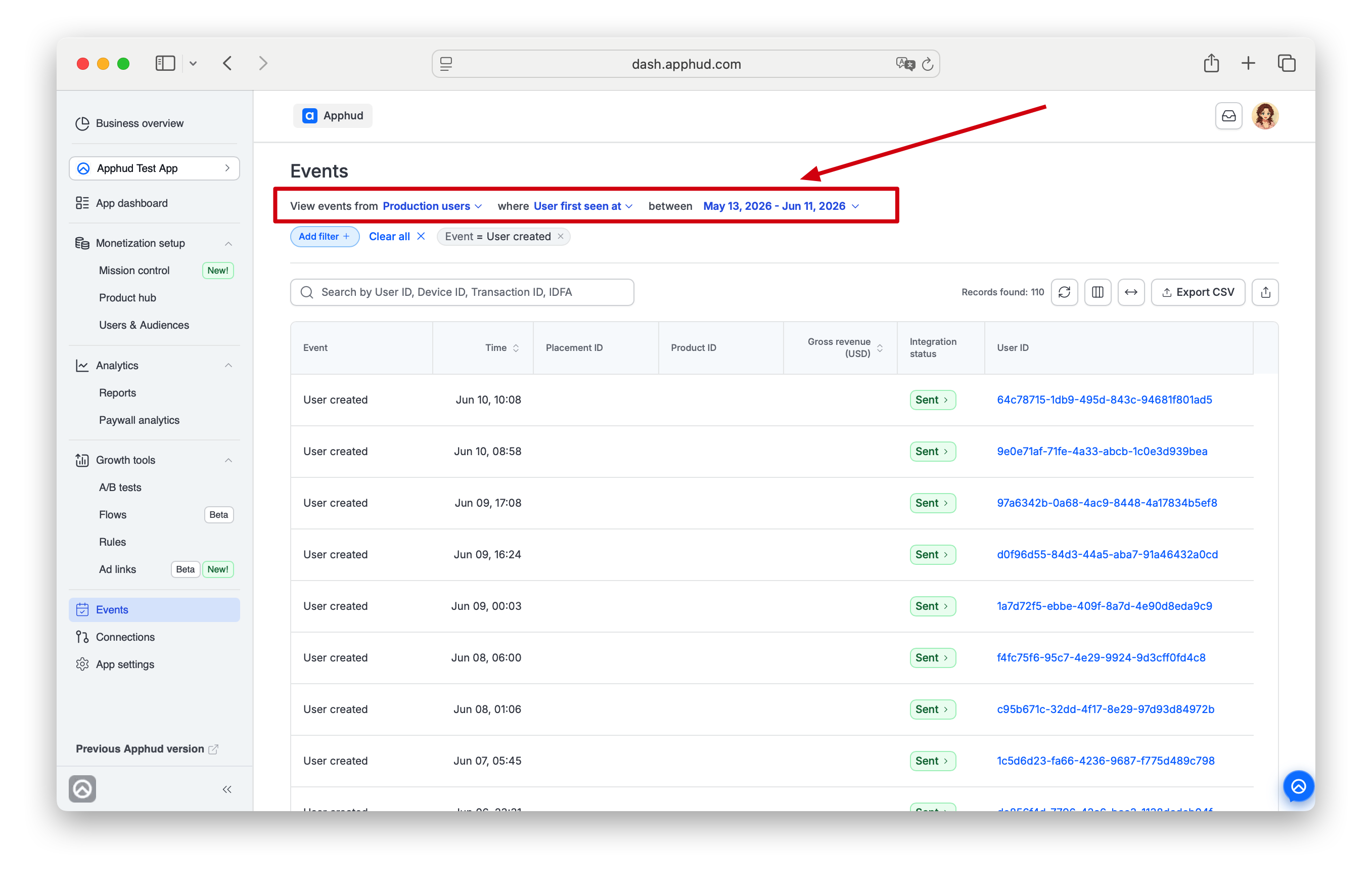The width and height of the screenshot is (1372, 887).
Task: Toggle table width expand icon
Action: point(1131,292)
